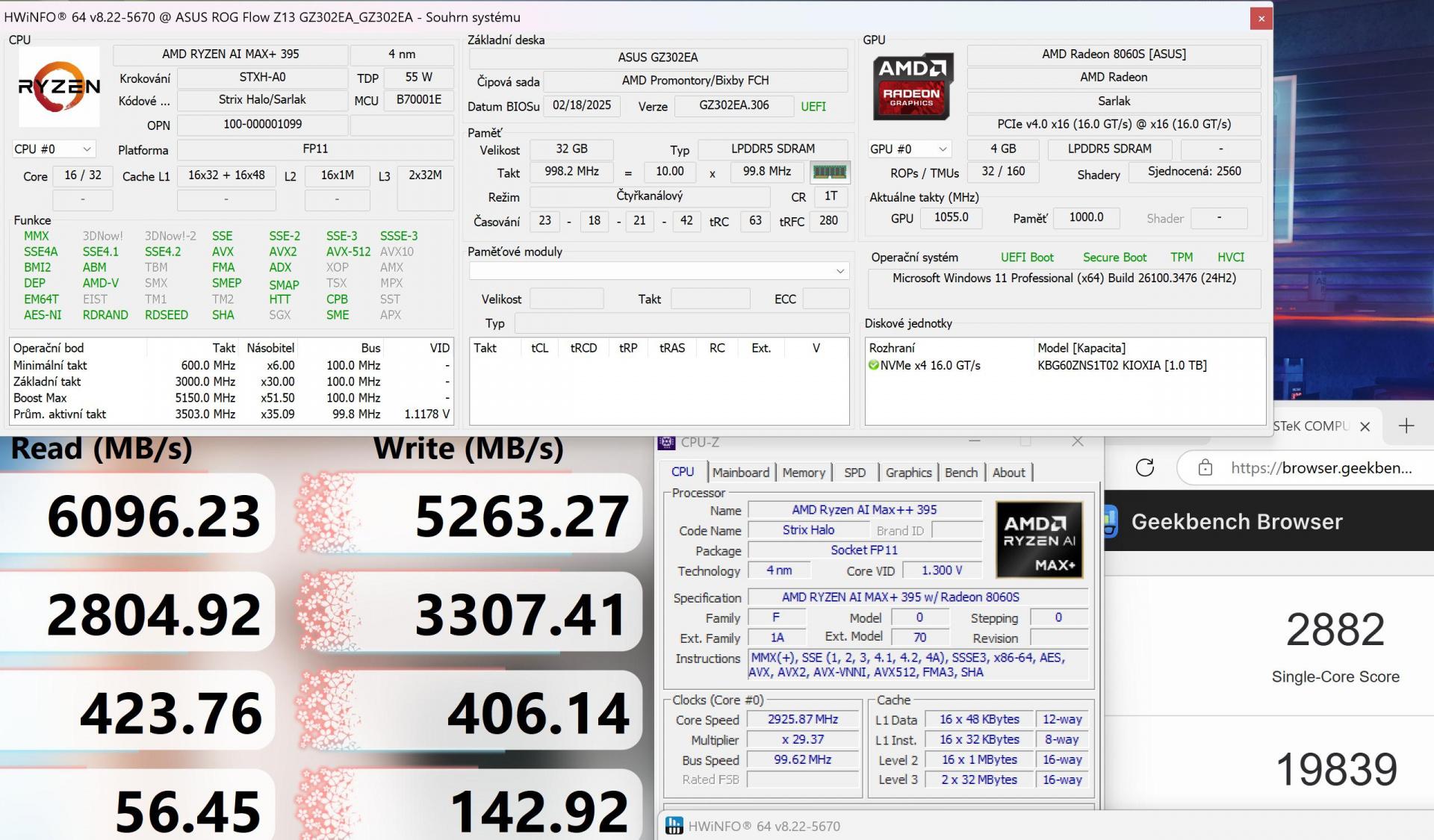Viewport: 1434px width, 840px height.
Task: Switch to the CPU tab in CPU-Z
Action: pos(683,472)
